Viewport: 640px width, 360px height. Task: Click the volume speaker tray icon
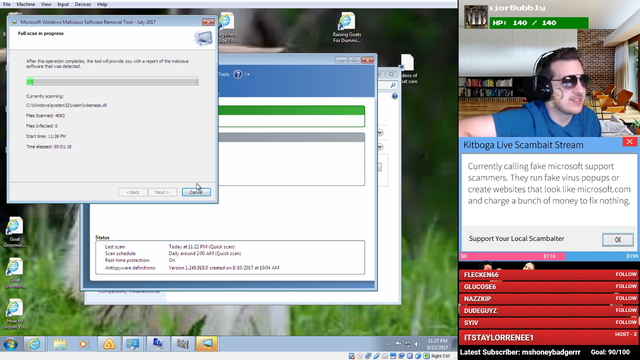[417, 344]
